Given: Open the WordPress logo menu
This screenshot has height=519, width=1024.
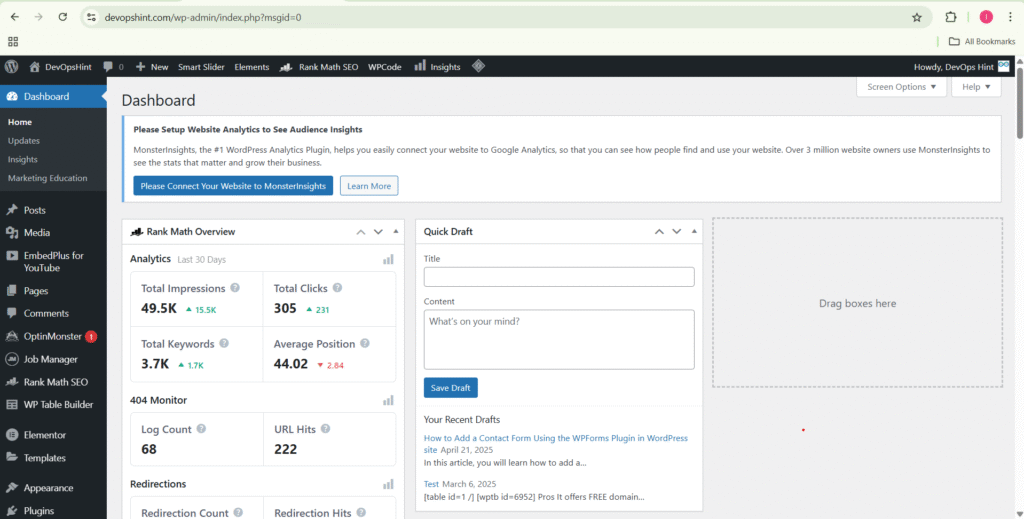Looking at the screenshot, I should tap(12, 67).
